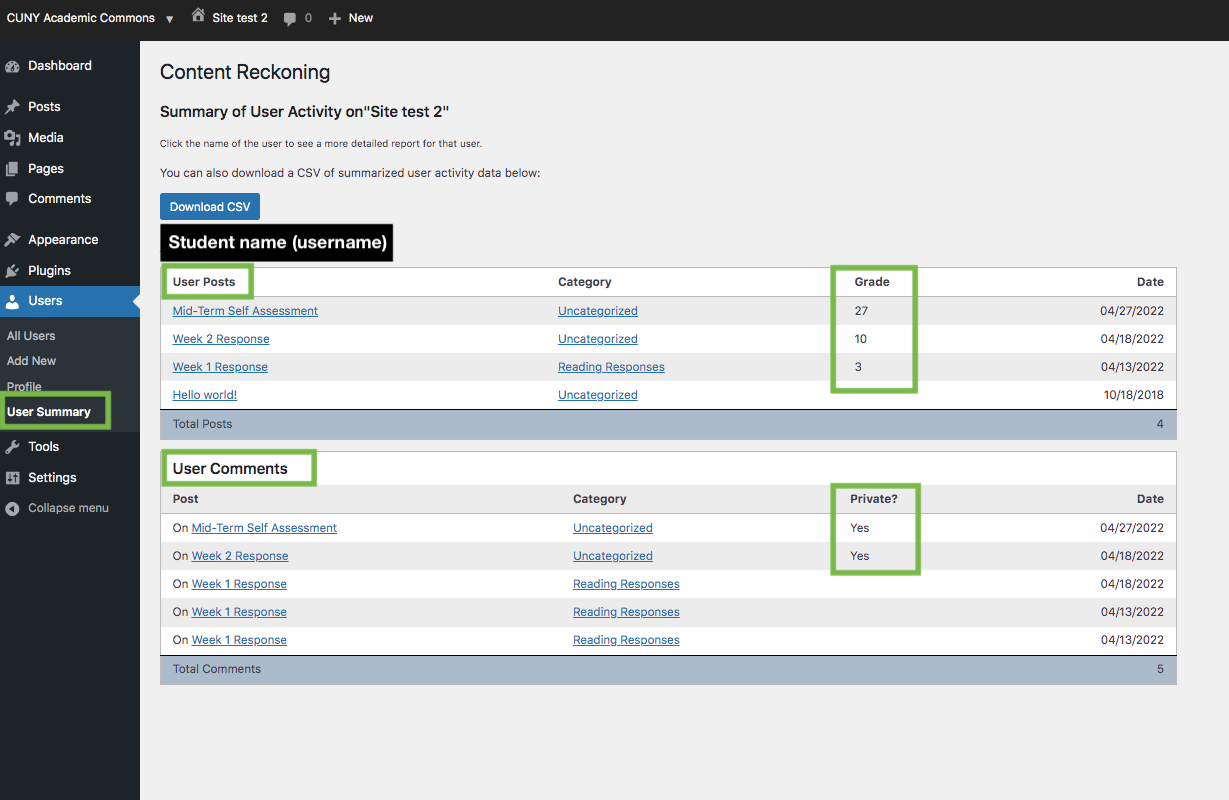Open the Profile submenu item

(x=25, y=387)
